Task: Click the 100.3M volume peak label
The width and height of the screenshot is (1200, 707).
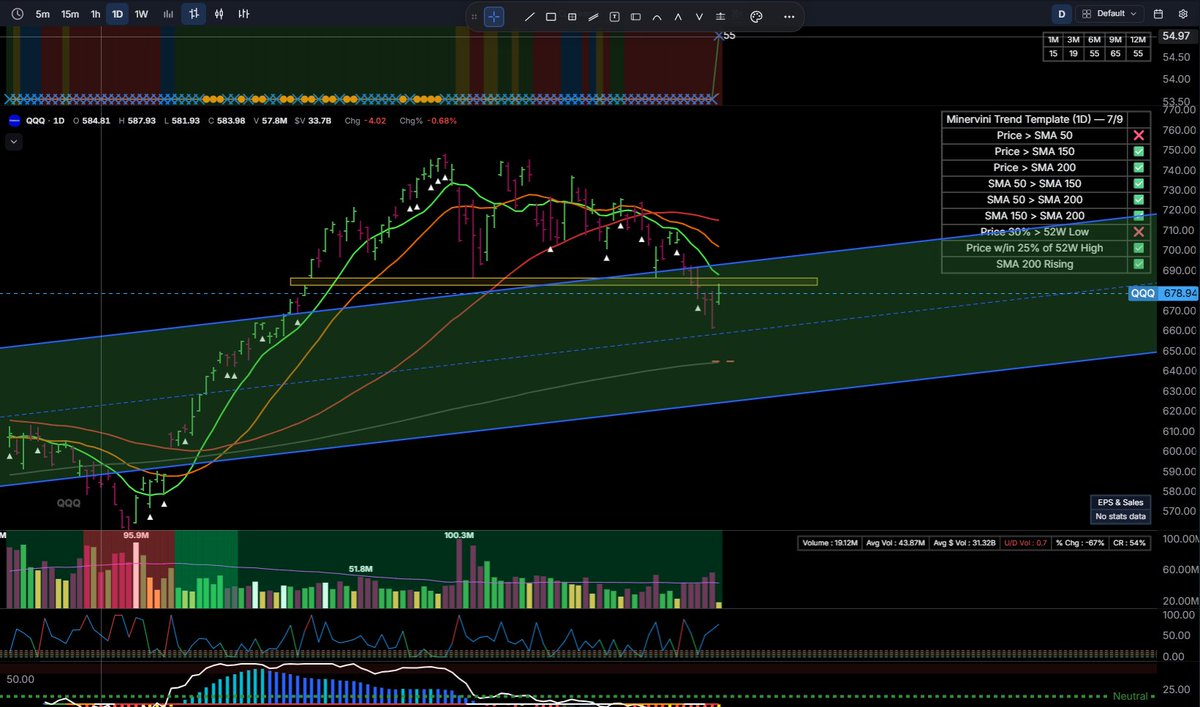Action: pos(461,536)
